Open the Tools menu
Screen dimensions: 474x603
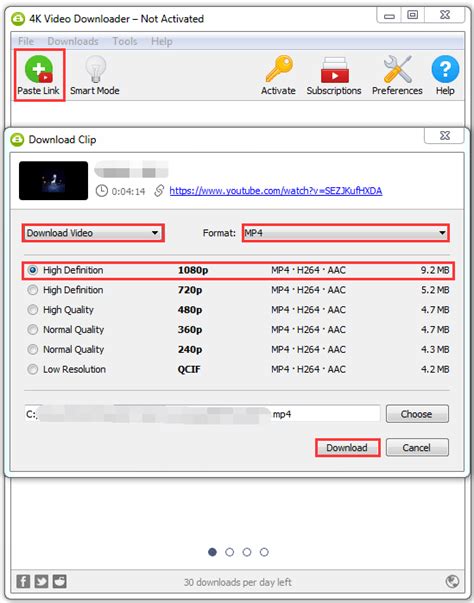coord(125,41)
